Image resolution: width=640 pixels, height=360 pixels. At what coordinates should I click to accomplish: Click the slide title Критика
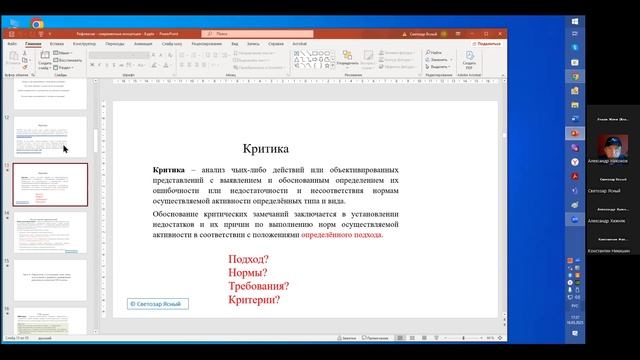pos(266,149)
